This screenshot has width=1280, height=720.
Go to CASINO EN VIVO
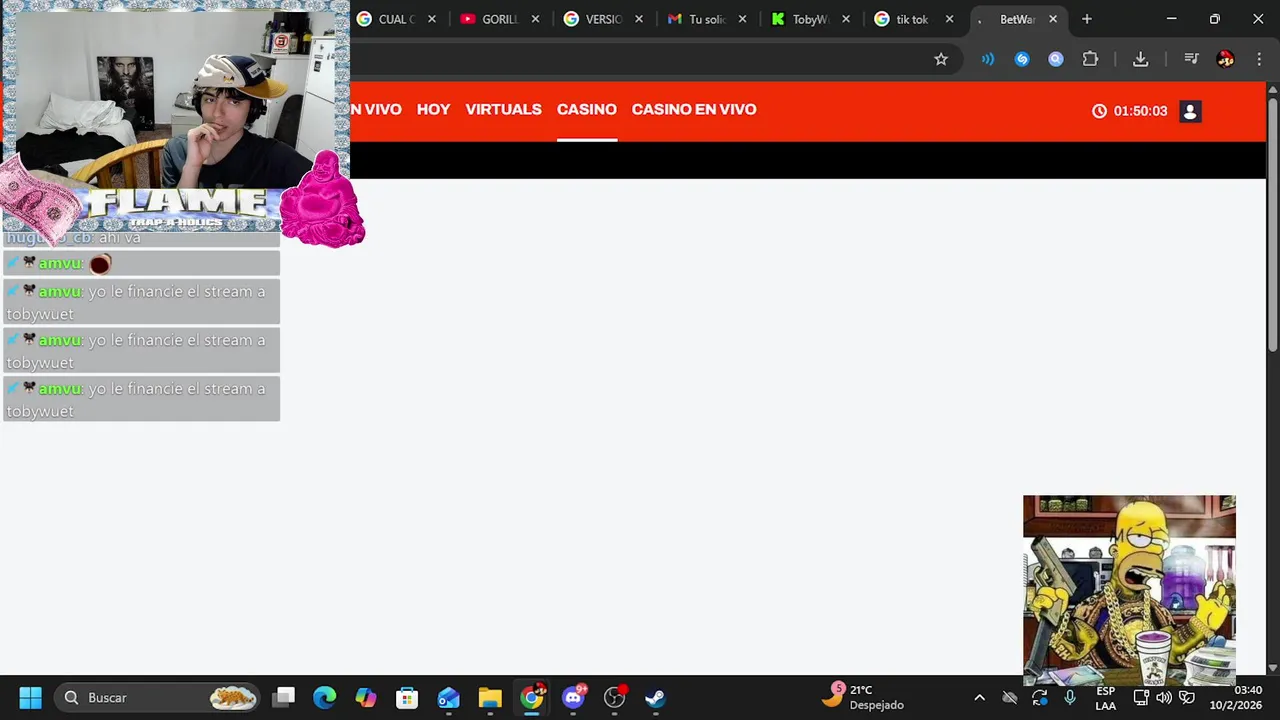[x=694, y=110]
